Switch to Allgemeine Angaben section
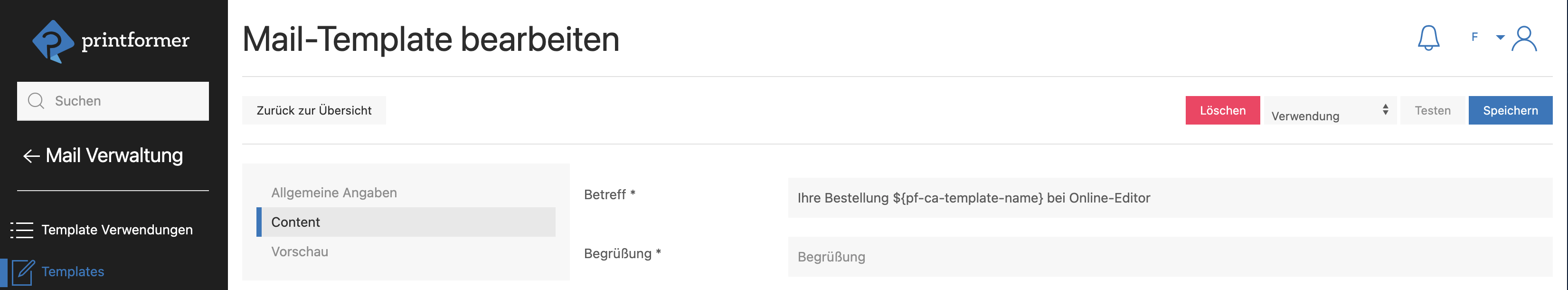Viewport: 1568px width, 290px height. (334, 193)
